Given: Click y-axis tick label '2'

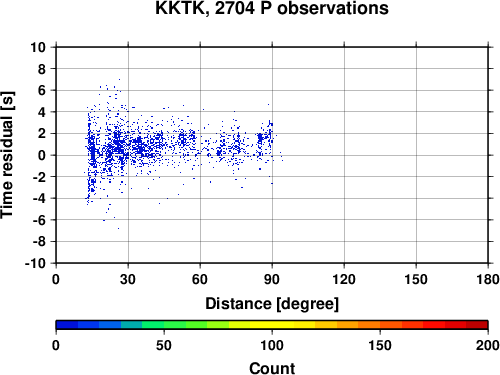Looking at the screenshot, I should pyautogui.click(x=42, y=134).
